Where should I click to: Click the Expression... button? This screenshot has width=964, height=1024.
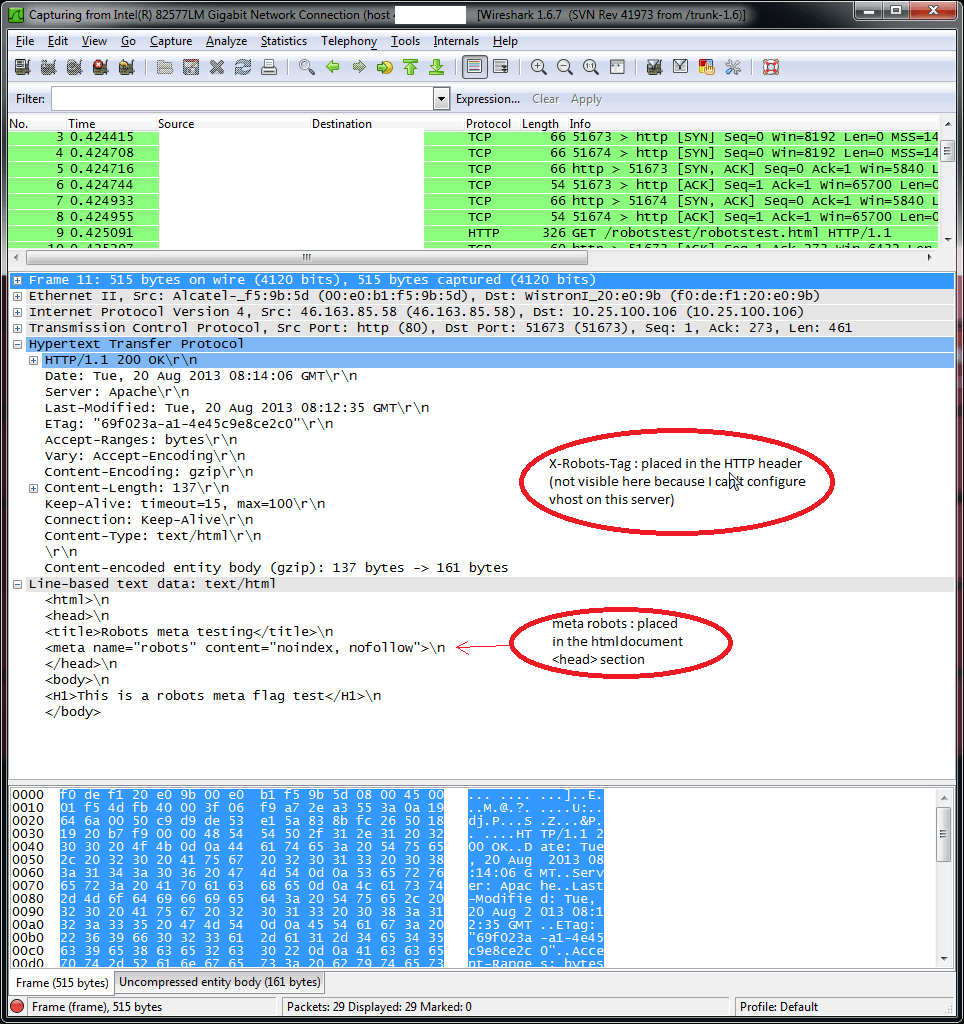[x=487, y=99]
